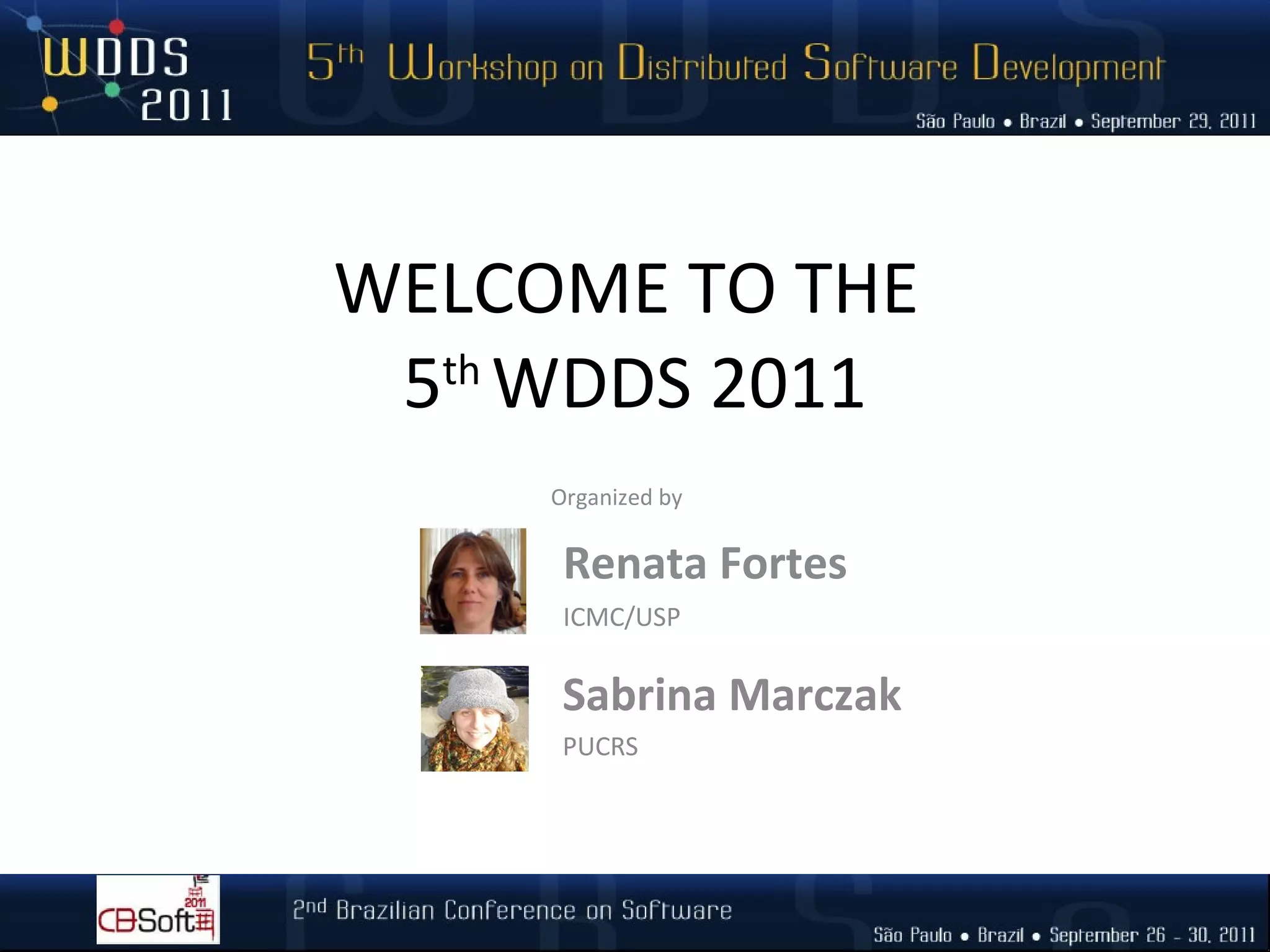1270x952 pixels.
Task: Select the name Sabrina Marczak
Action: click(731, 695)
